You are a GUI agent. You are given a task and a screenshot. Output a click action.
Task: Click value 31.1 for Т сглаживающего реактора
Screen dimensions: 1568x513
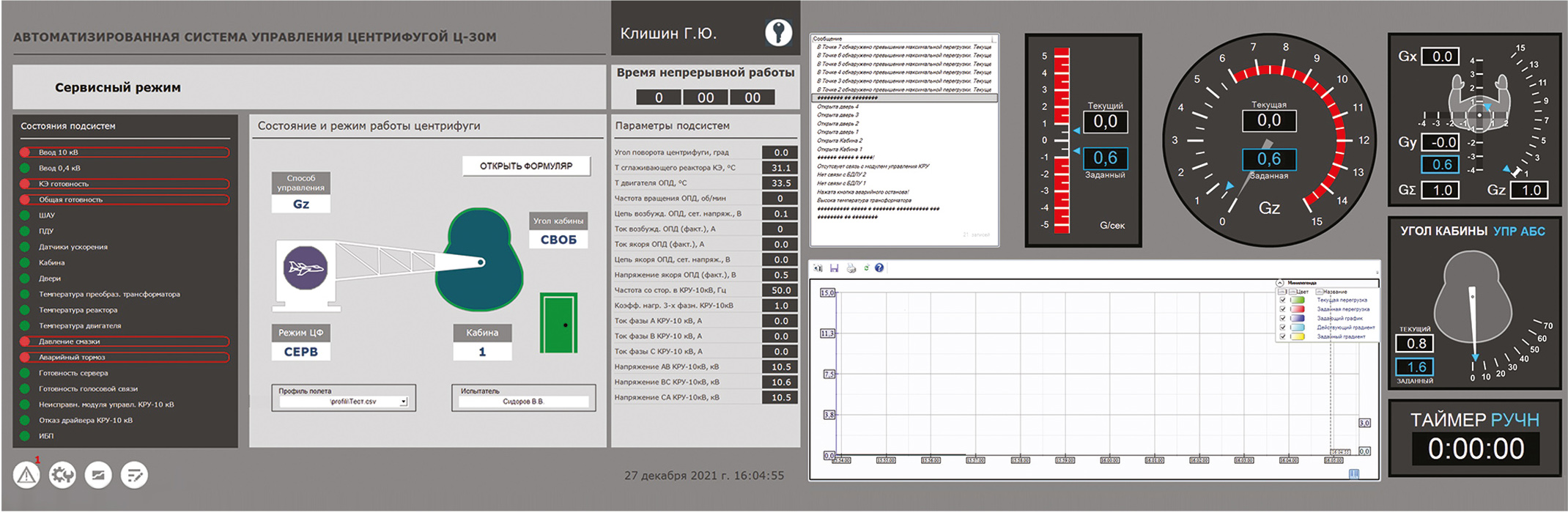click(x=781, y=168)
